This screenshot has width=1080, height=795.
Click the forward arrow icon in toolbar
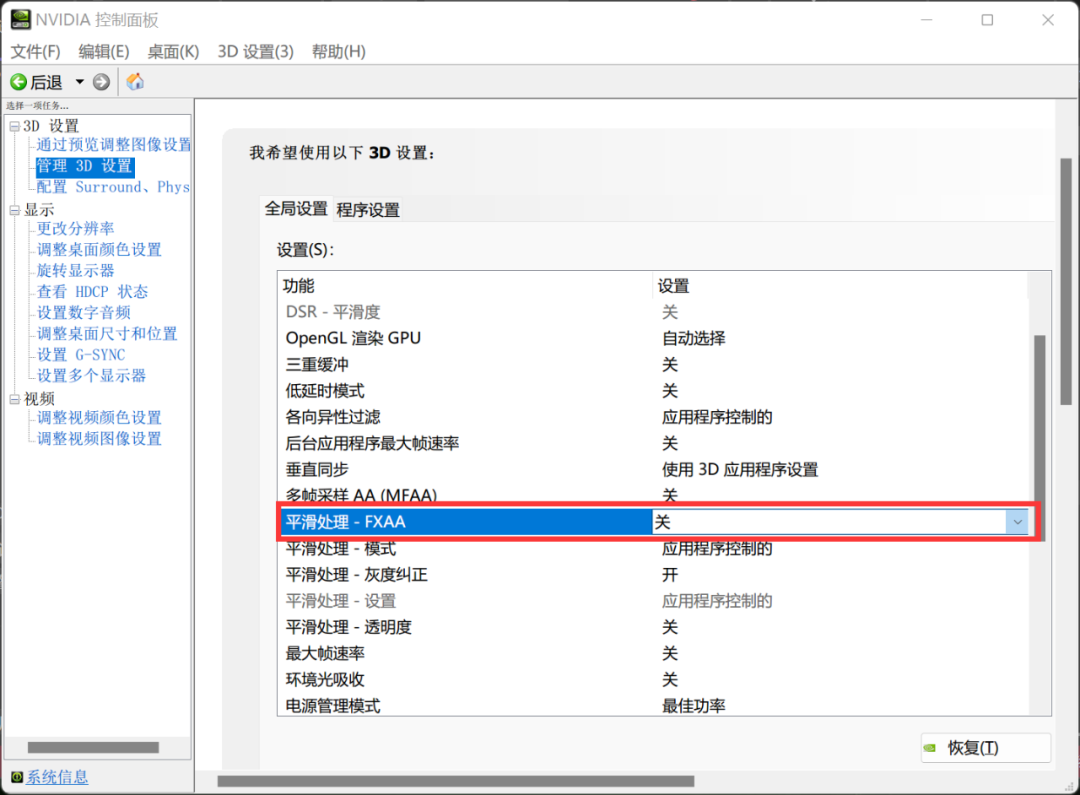point(101,83)
